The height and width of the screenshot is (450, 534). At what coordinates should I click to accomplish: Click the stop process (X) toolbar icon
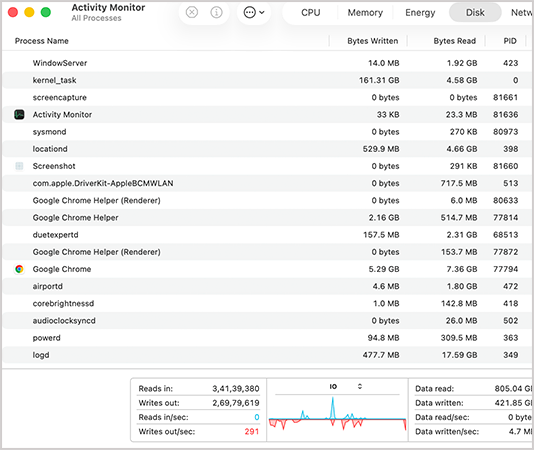pos(192,13)
